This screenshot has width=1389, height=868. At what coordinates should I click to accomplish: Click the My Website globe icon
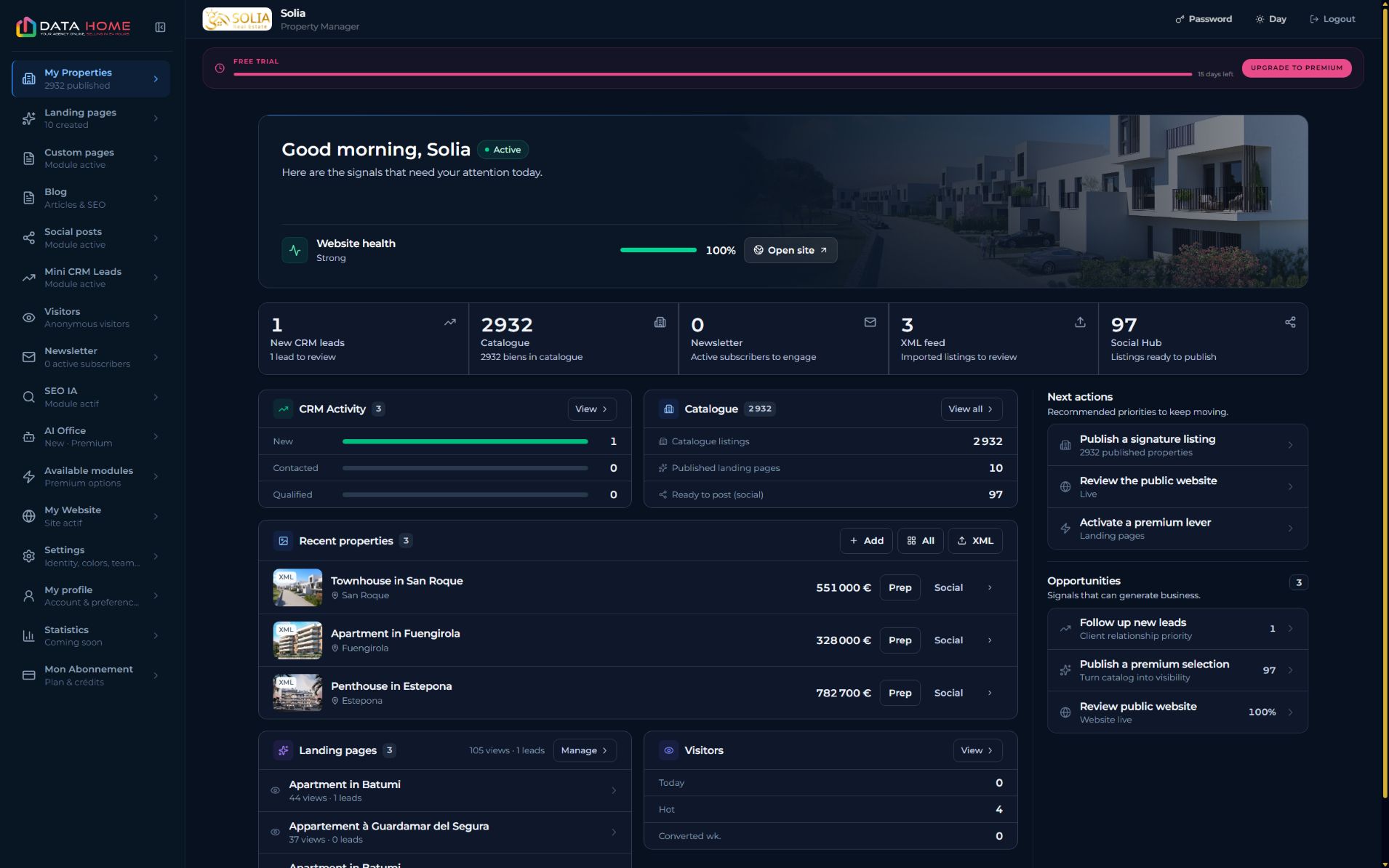click(29, 516)
